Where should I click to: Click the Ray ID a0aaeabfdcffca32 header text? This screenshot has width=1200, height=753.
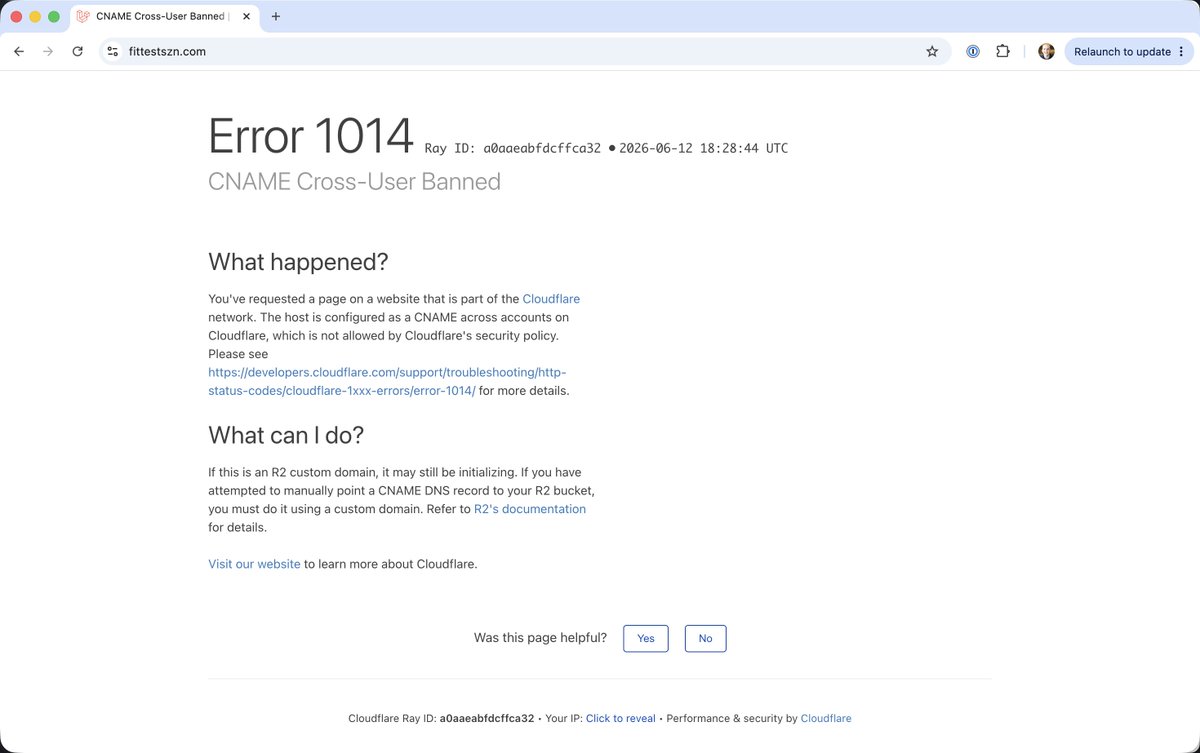pyautogui.click(x=513, y=148)
